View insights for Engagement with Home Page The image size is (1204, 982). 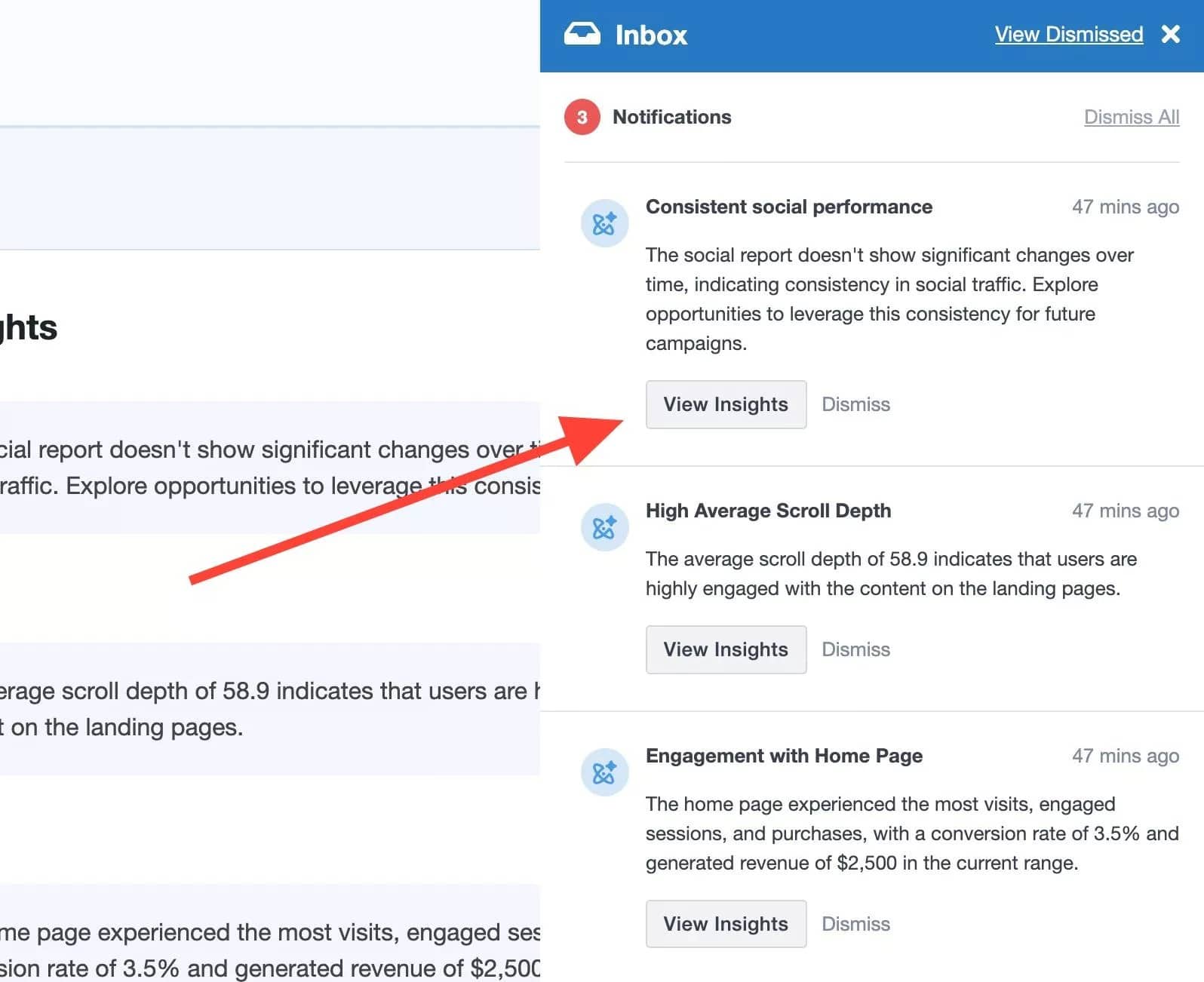coord(725,924)
